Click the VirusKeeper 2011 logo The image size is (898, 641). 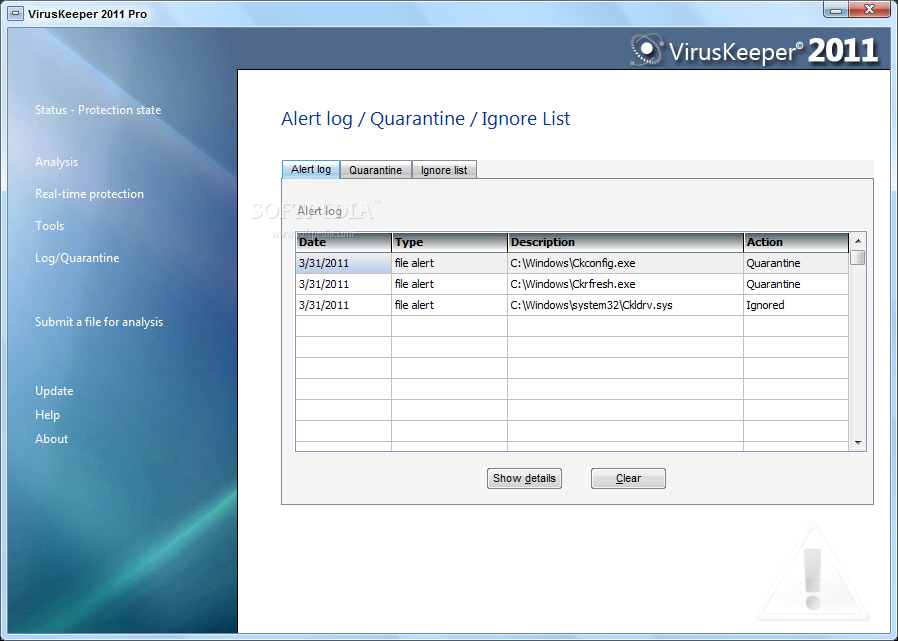[754, 51]
